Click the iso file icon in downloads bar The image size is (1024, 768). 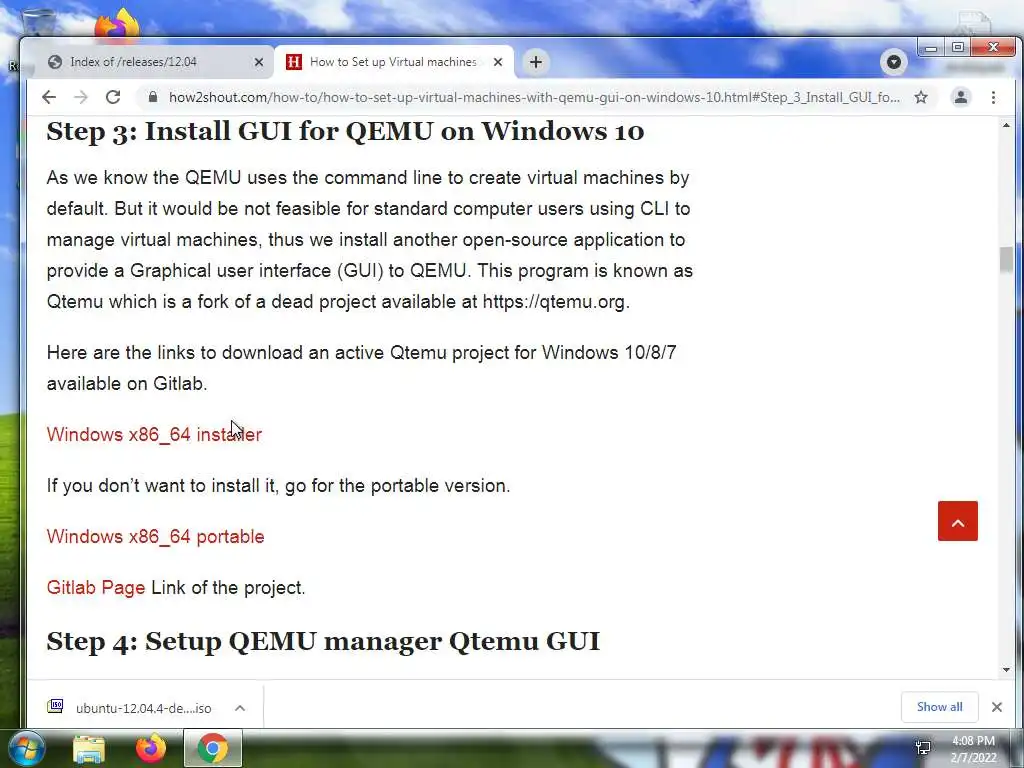(x=56, y=706)
